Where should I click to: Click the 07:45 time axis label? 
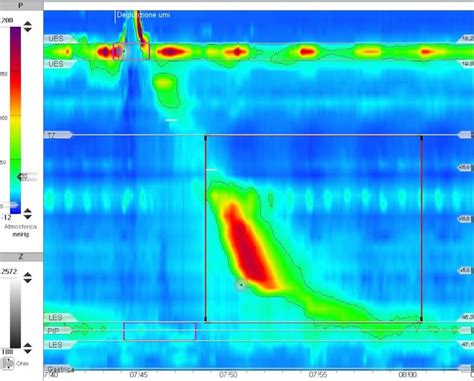pos(139,375)
